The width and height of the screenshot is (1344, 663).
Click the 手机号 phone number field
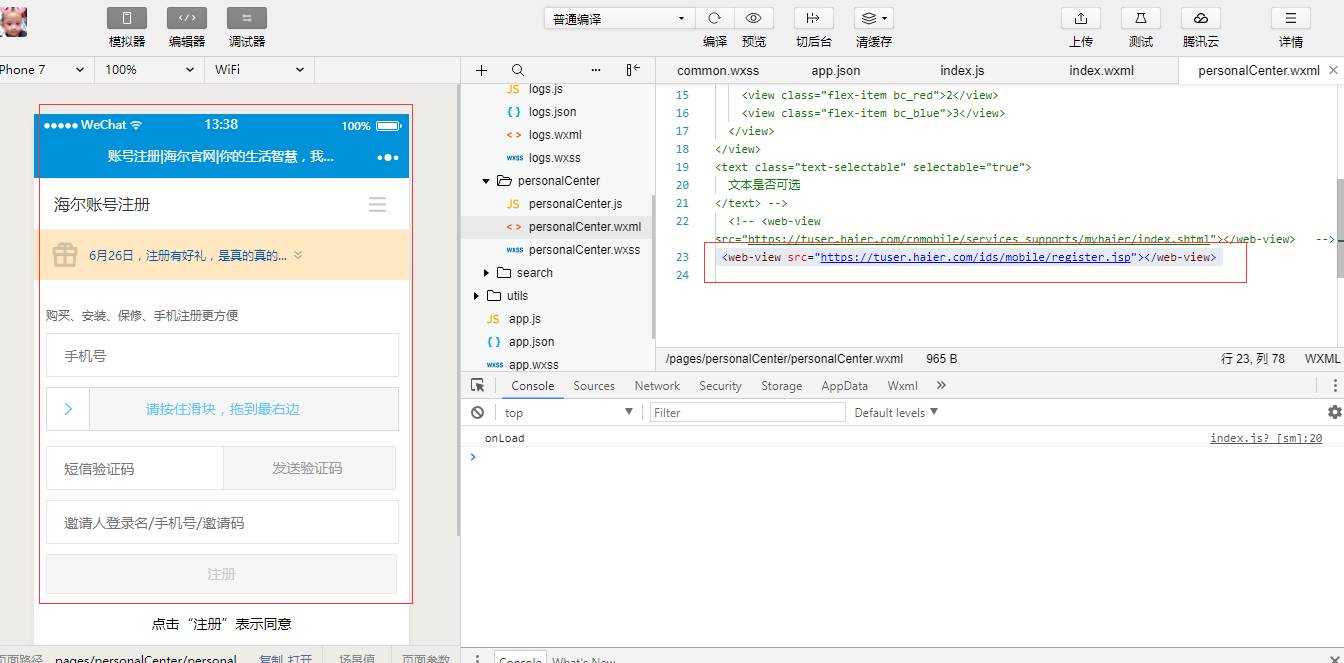click(x=222, y=355)
